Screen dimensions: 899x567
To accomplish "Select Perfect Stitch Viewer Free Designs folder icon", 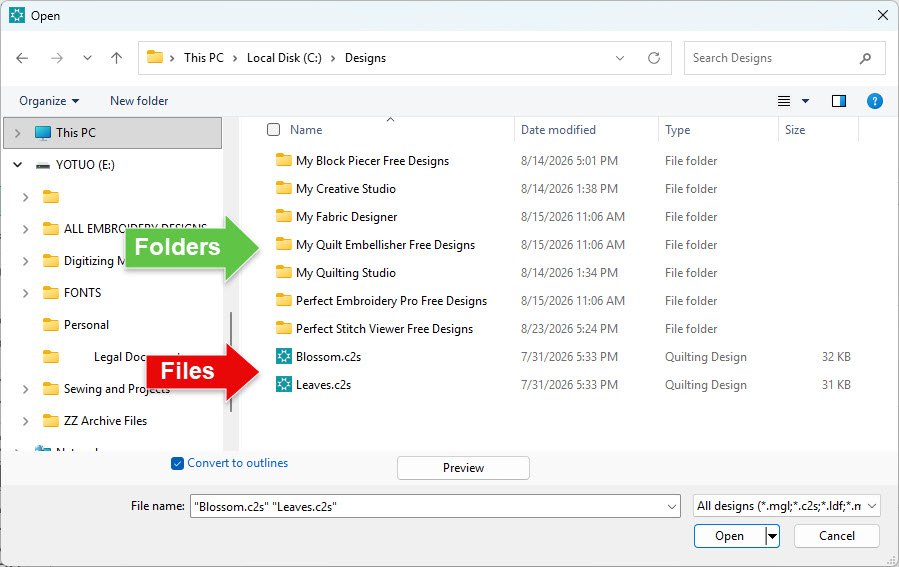I will tap(283, 328).
